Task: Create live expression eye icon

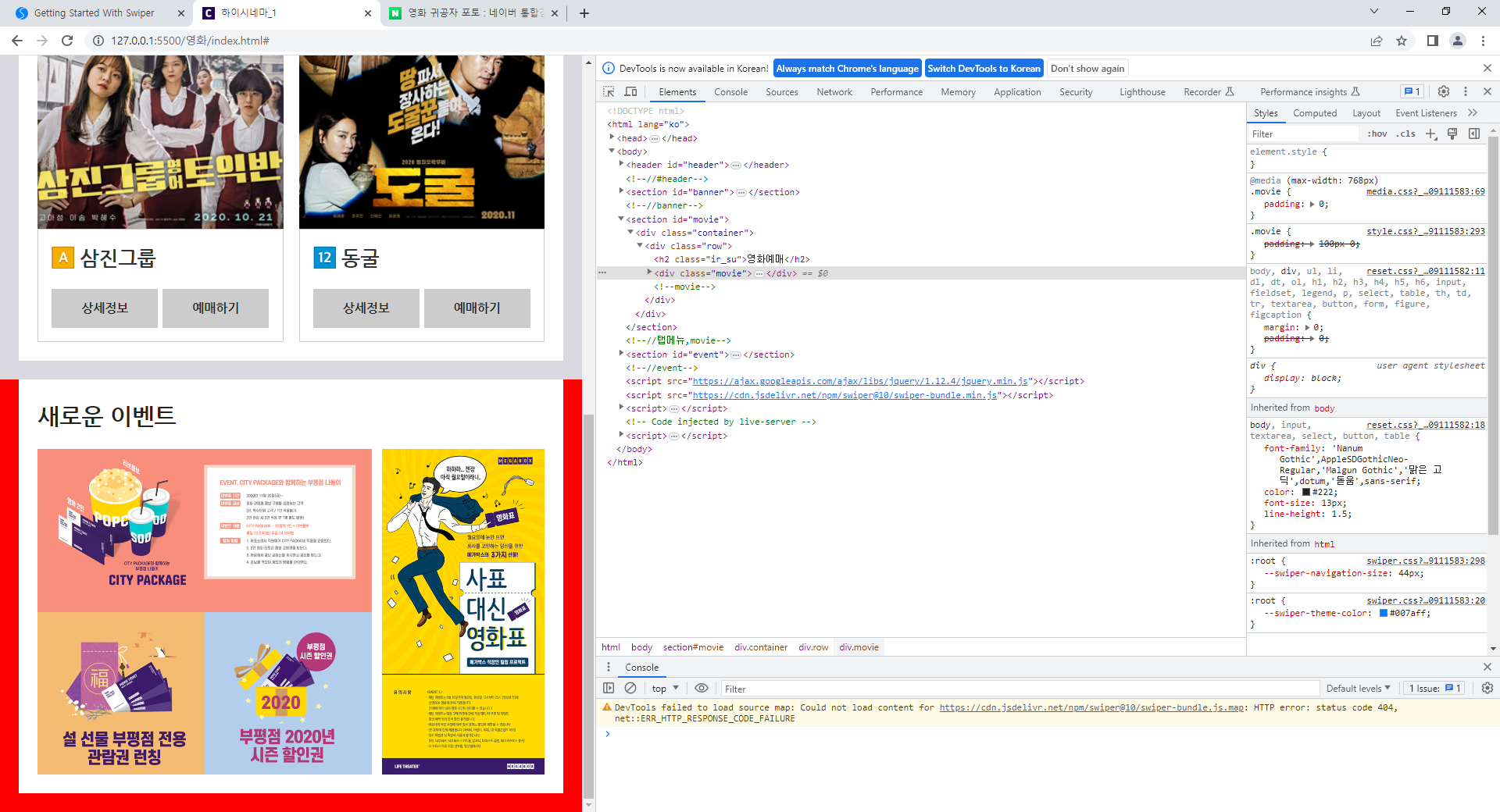Action: point(702,689)
